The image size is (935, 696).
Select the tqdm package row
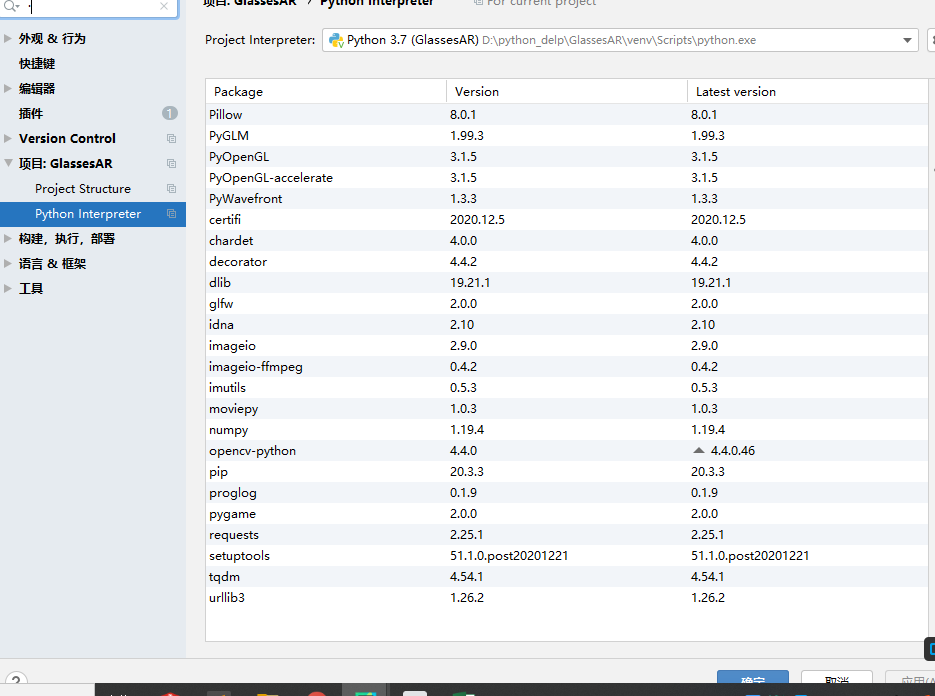[x=567, y=577]
